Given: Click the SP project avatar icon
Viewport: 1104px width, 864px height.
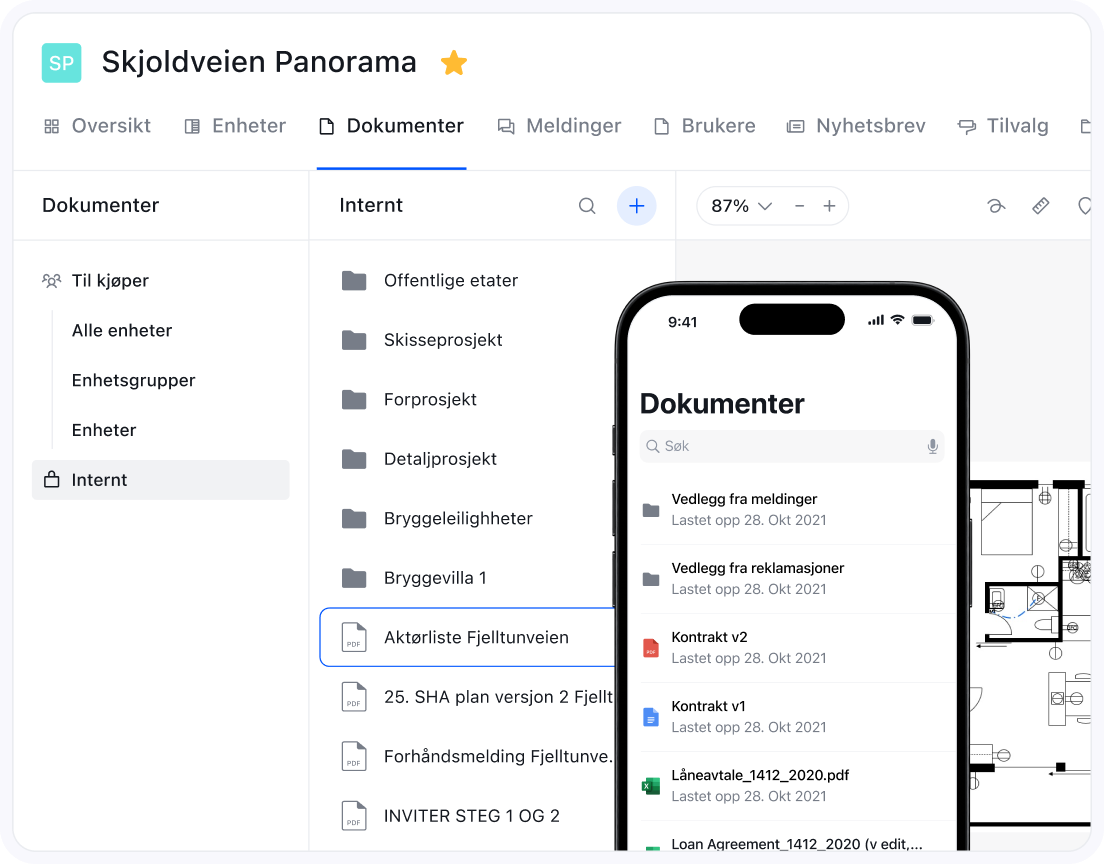Looking at the screenshot, I should coord(61,63).
